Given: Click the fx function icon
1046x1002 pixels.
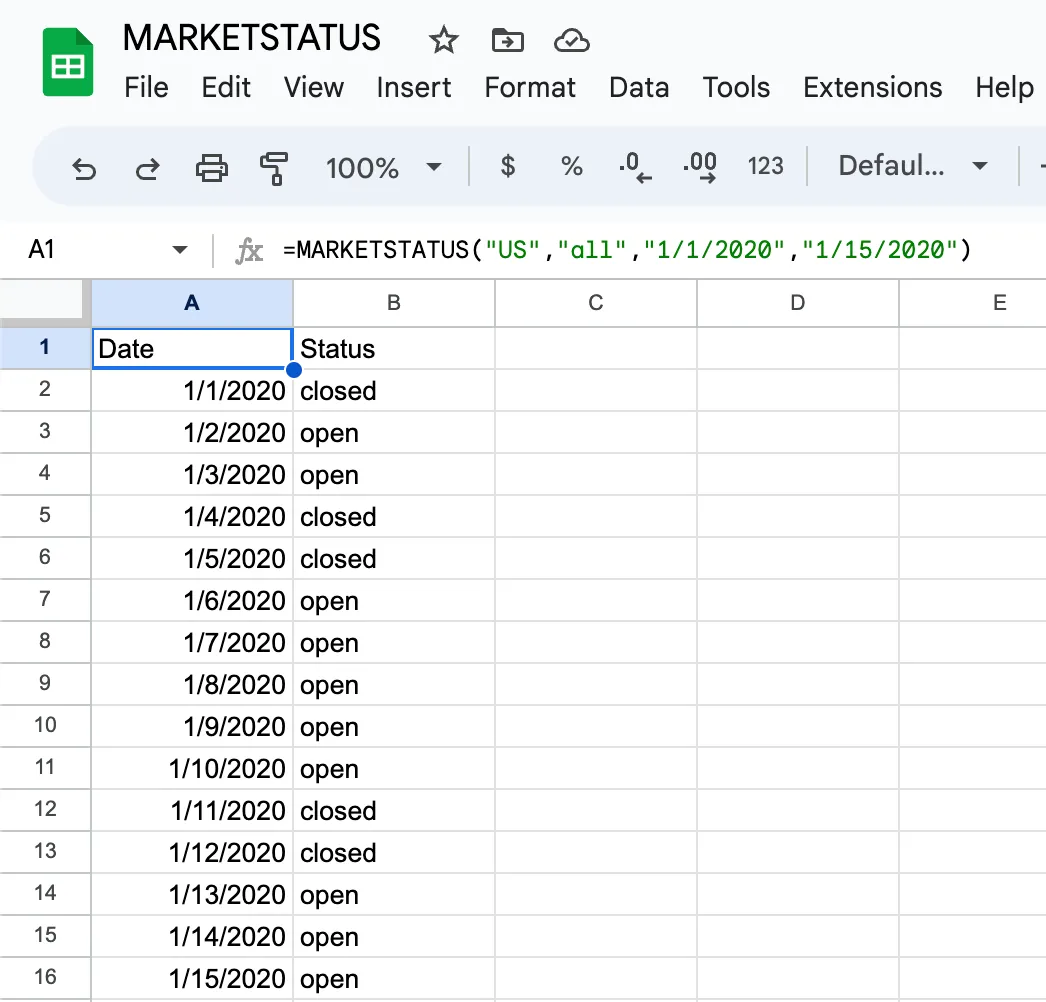Looking at the screenshot, I should tap(249, 251).
